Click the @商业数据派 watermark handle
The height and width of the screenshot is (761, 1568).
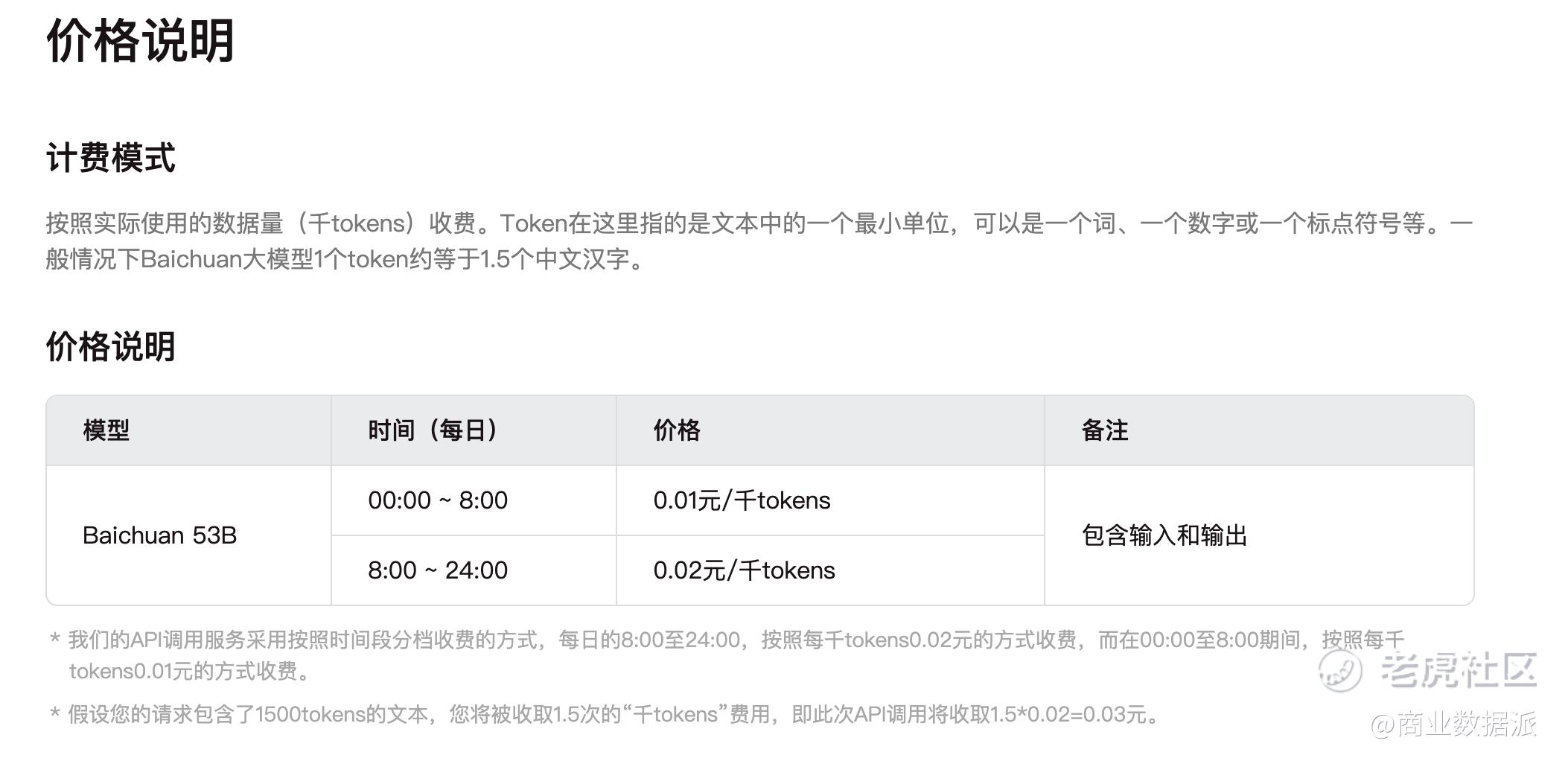click(x=1453, y=724)
